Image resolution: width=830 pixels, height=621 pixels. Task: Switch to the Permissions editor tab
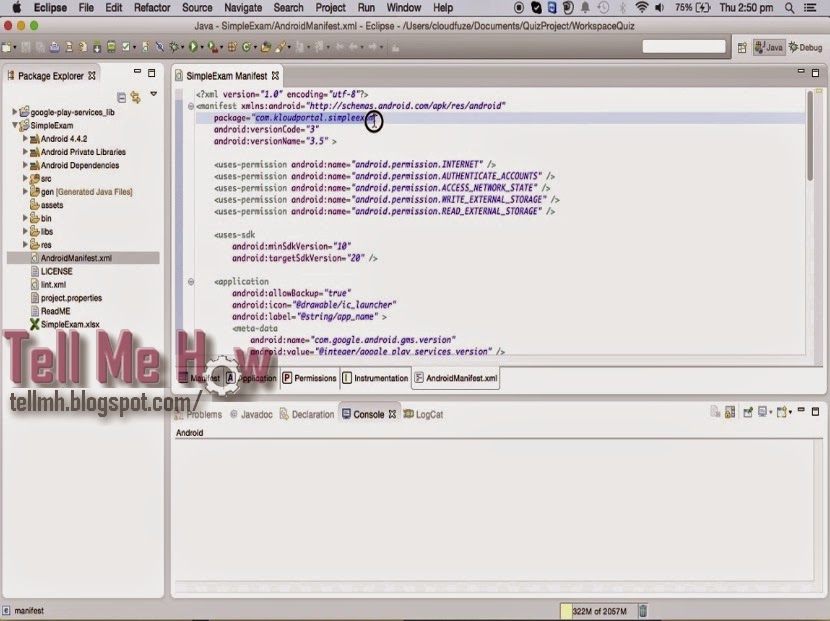[x=310, y=378]
